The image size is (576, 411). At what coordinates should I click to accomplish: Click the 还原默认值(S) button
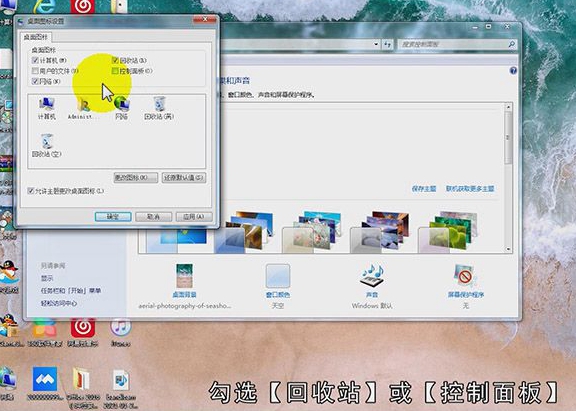(184, 178)
